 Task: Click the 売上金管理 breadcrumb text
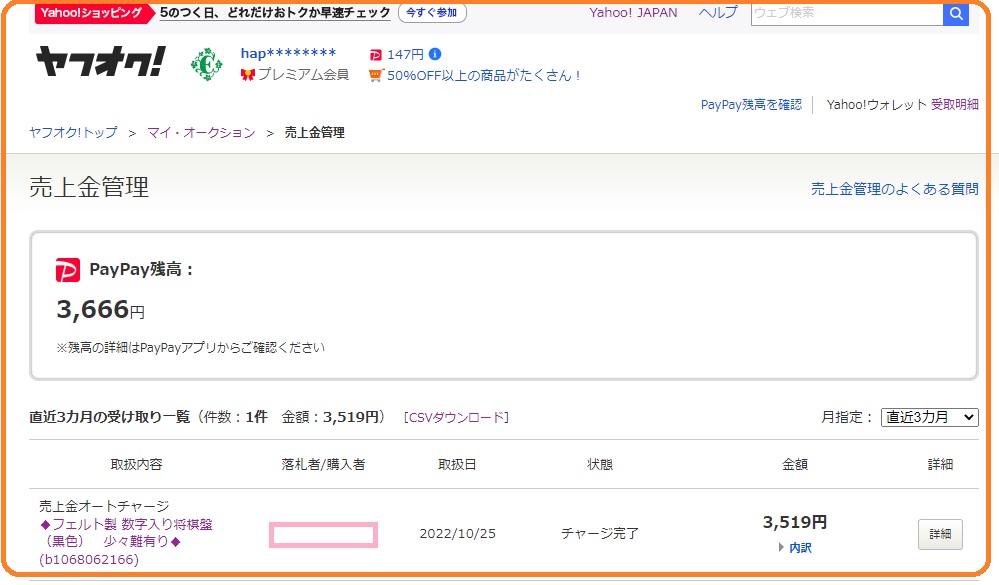314,133
